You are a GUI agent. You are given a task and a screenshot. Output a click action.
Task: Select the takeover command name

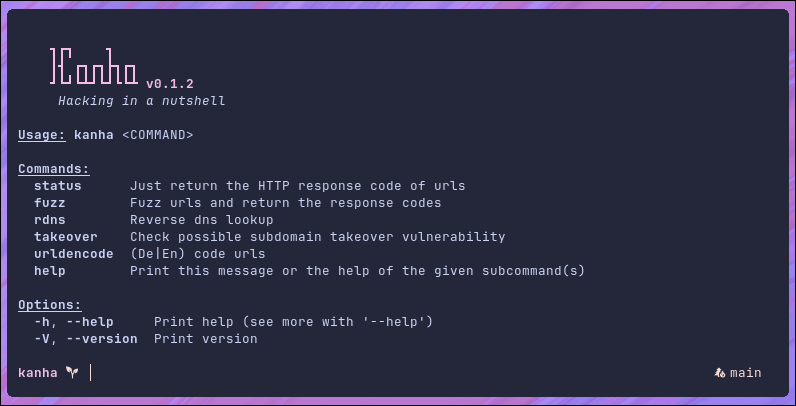coord(65,237)
